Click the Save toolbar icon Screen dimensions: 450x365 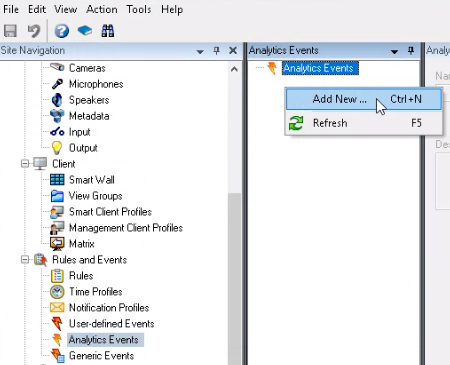(10, 31)
